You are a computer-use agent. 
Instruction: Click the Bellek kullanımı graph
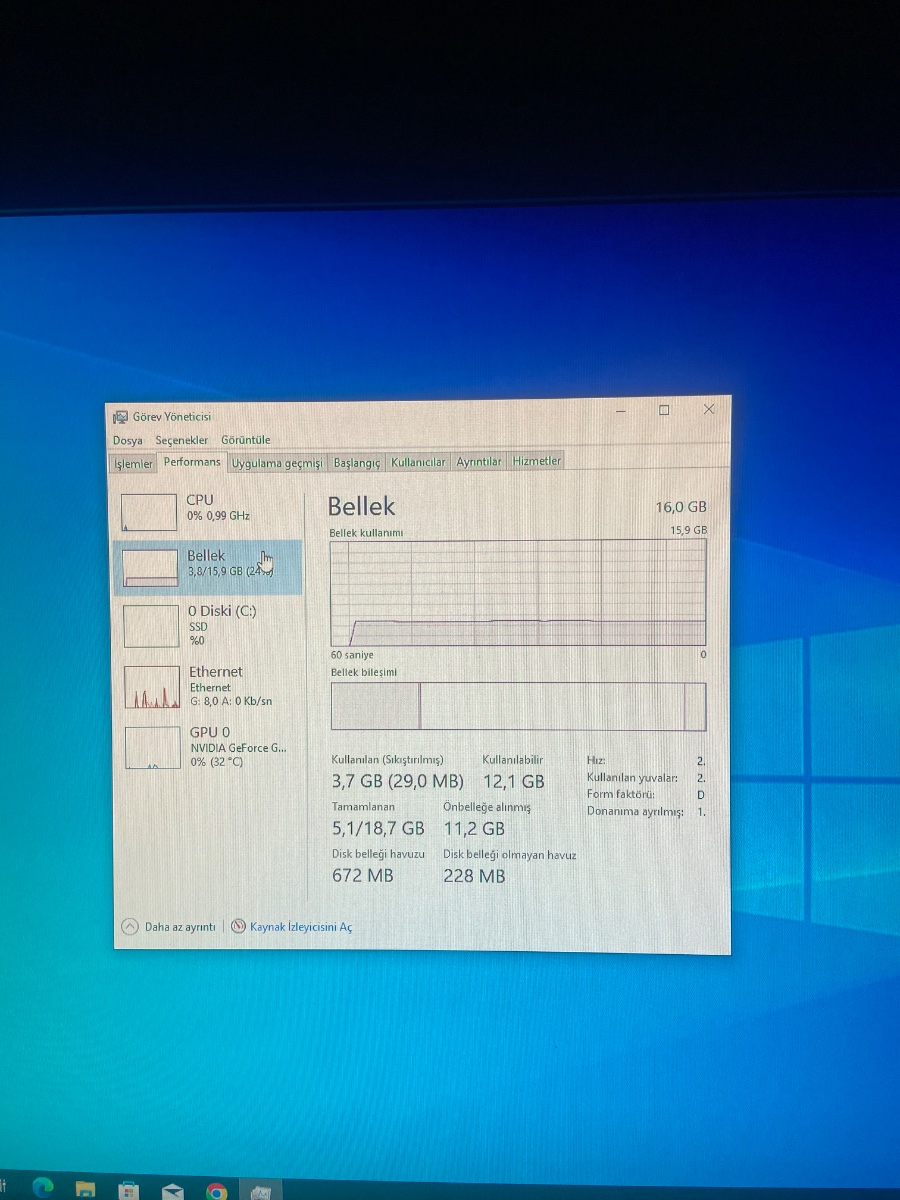(x=518, y=592)
